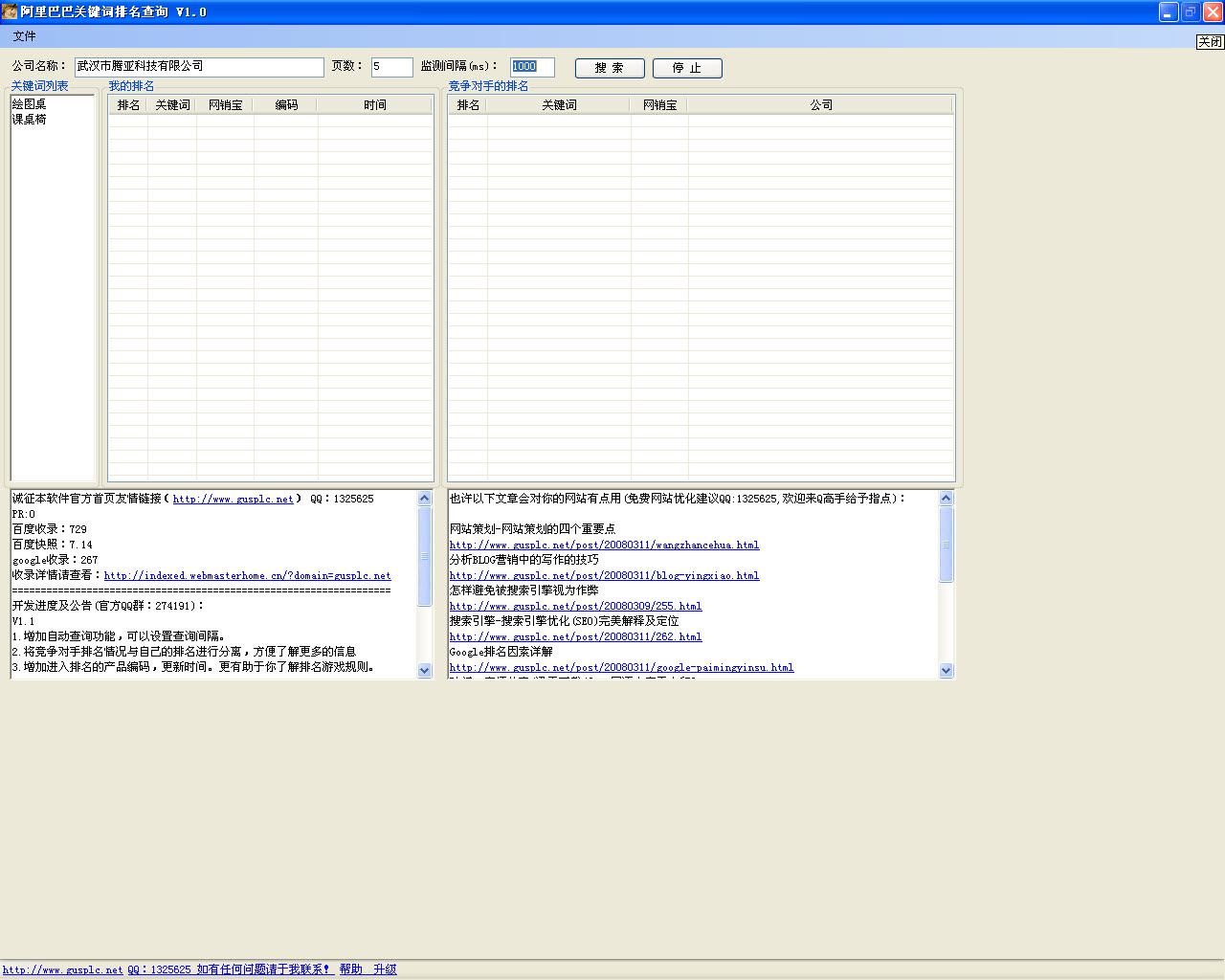Click the heading 分析BLOG营销中的写作技巧

pos(524,560)
